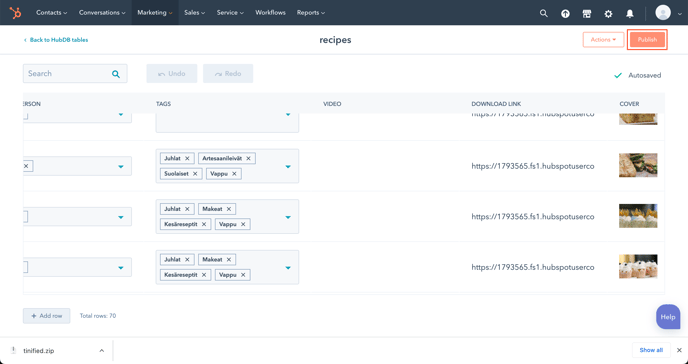Screen dimensions: 688x364
Task: Expand tags dropdown for Artesaanileivät row
Action: coord(288,167)
